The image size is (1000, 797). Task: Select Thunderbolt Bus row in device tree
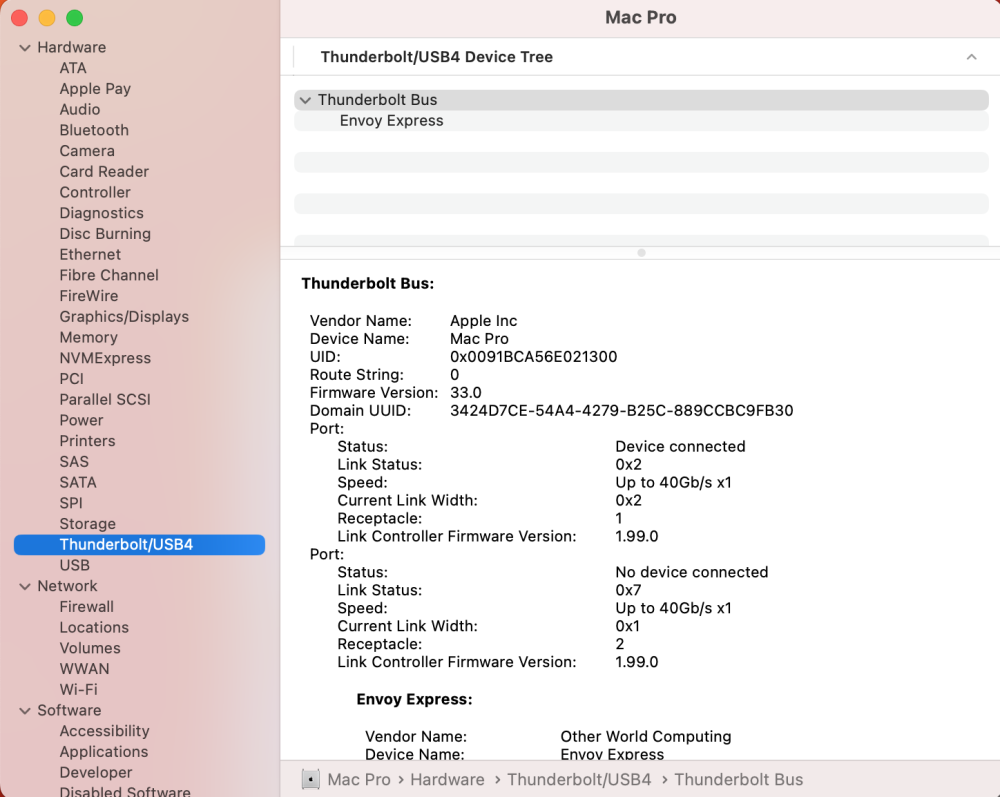tap(641, 99)
